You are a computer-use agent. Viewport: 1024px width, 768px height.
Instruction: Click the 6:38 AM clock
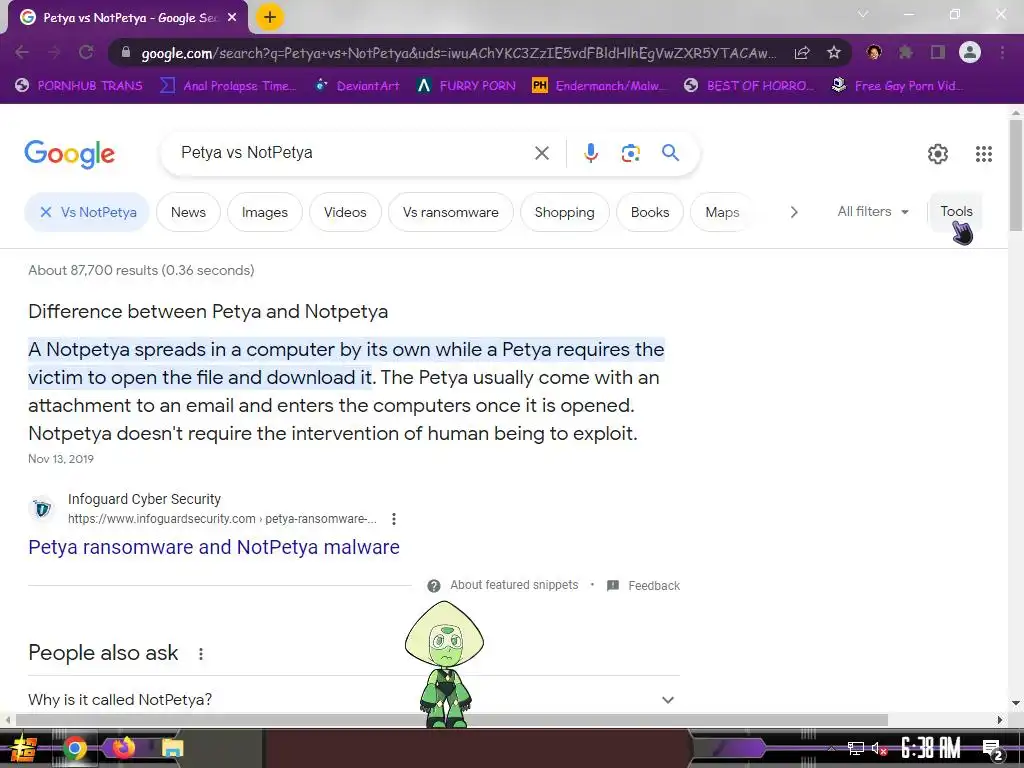point(931,748)
